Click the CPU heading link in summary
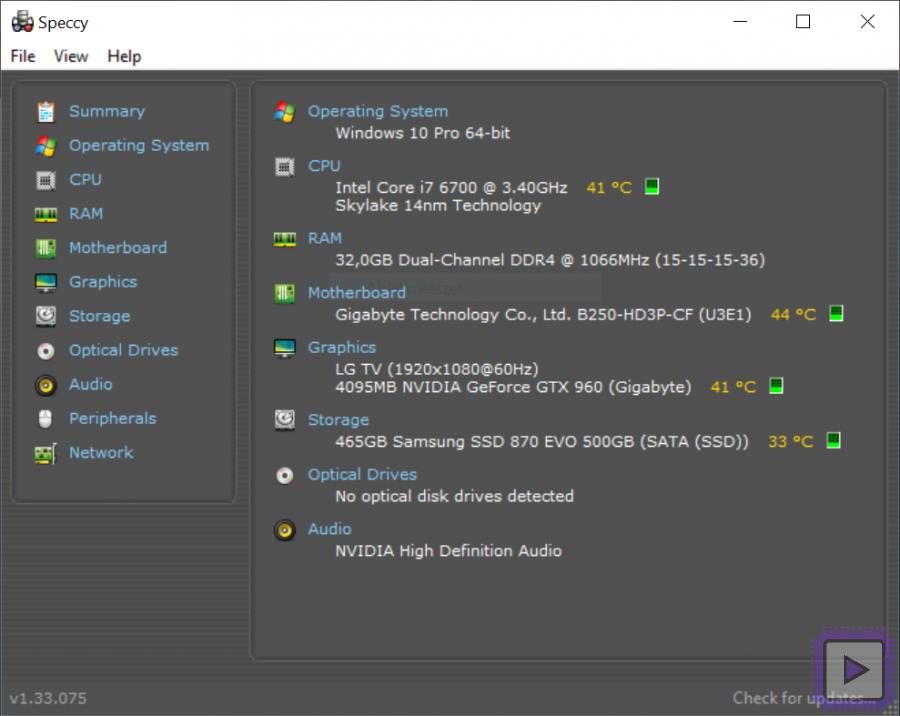The height and width of the screenshot is (716, 900). pos(324,166)
